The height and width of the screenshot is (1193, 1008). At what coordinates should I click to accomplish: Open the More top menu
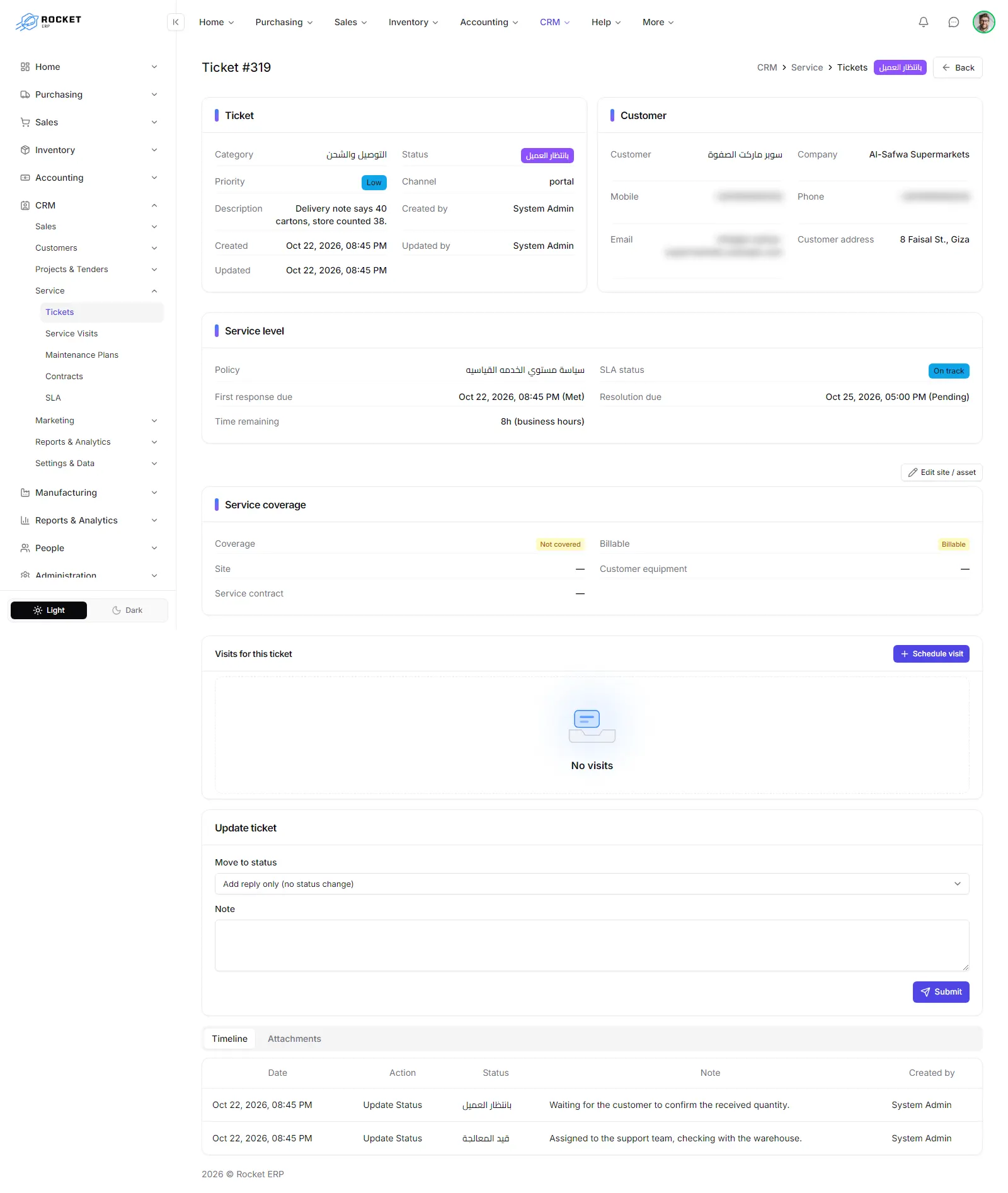[x=658, y=22]
